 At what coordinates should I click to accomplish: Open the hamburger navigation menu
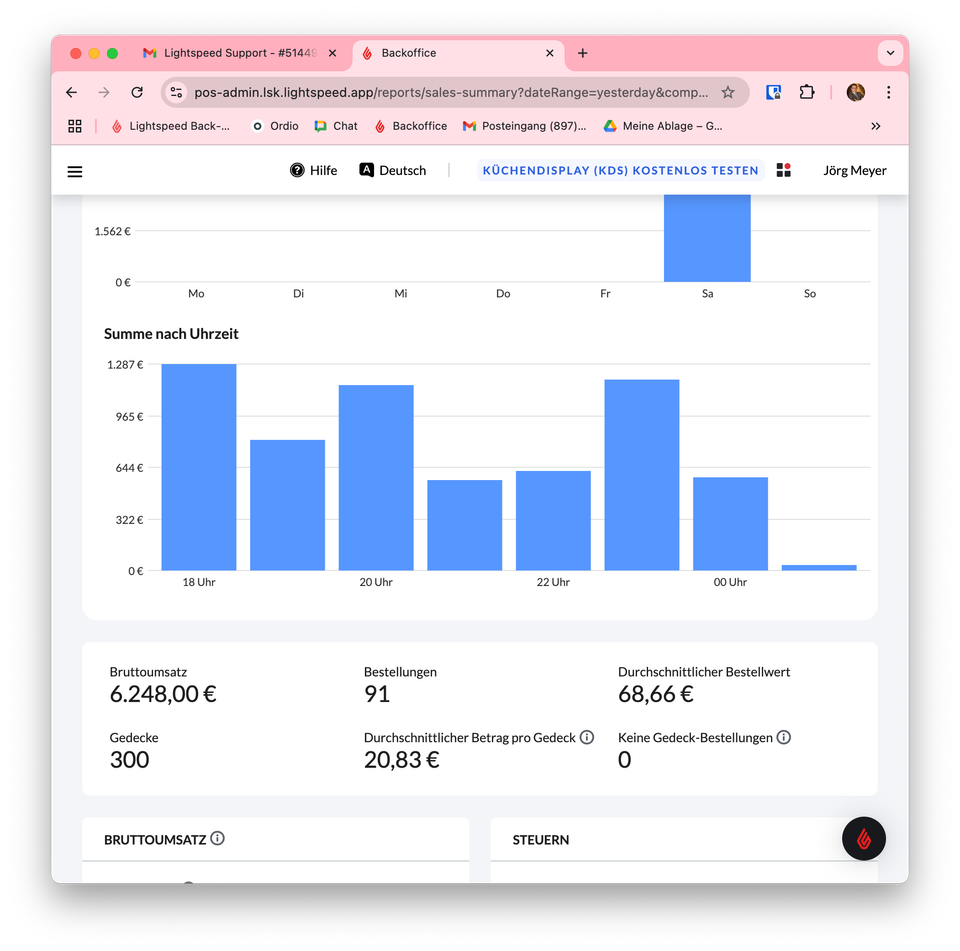click(x=75, y=171)
